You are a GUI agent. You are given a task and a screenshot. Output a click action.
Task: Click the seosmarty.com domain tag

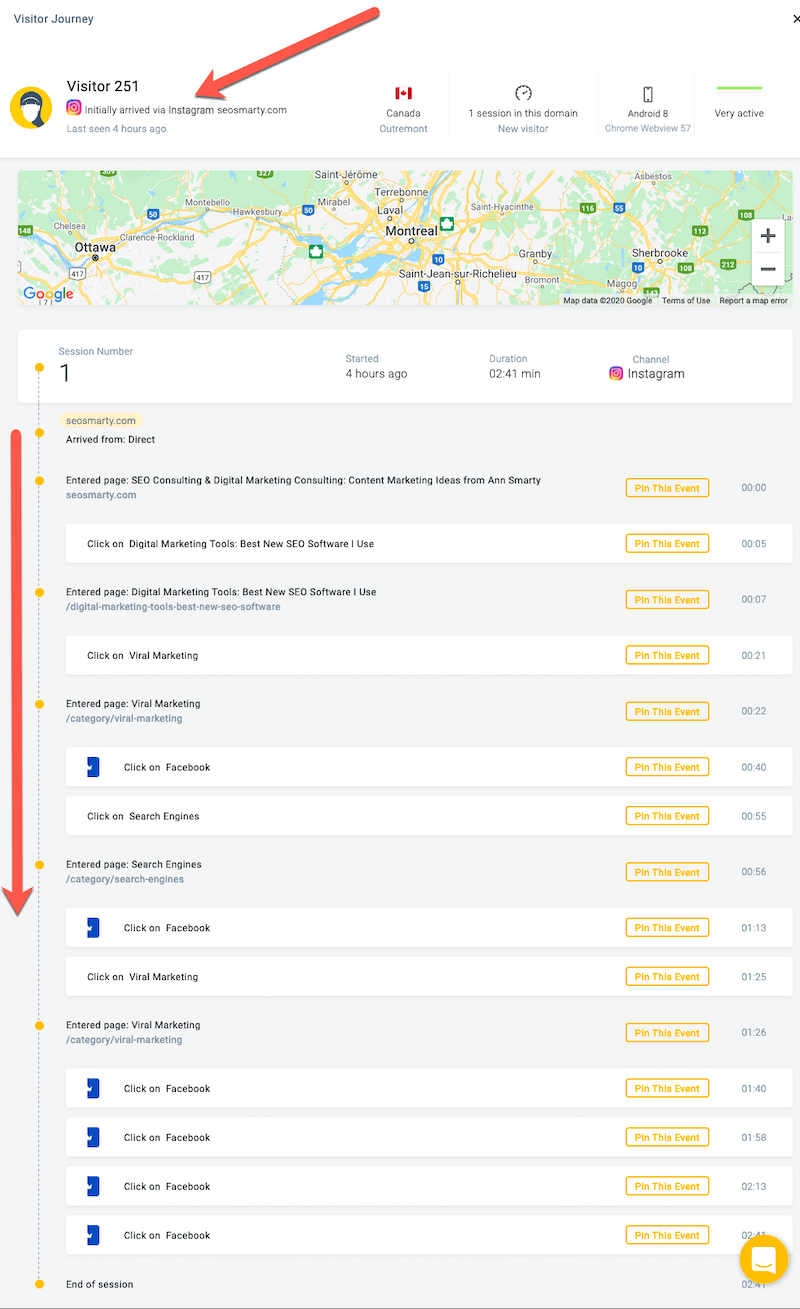tap(100, 421)
